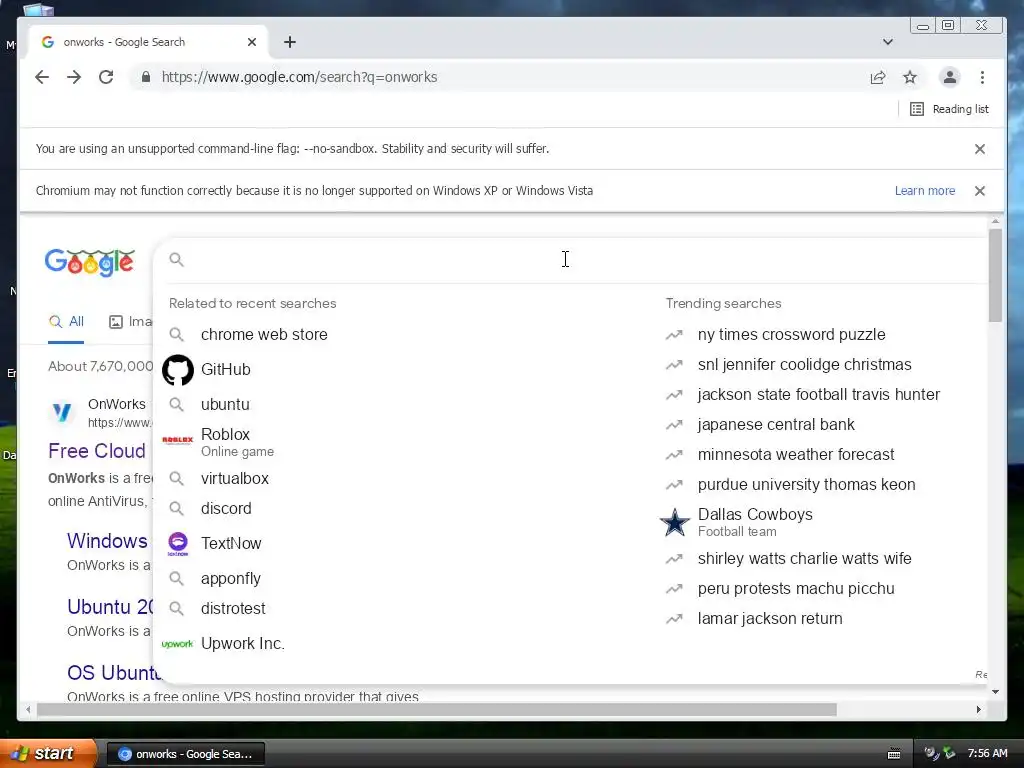Open Chromium three-dot menu
1024x768 pixels.
pyautogui.click(x=982, y=77)
